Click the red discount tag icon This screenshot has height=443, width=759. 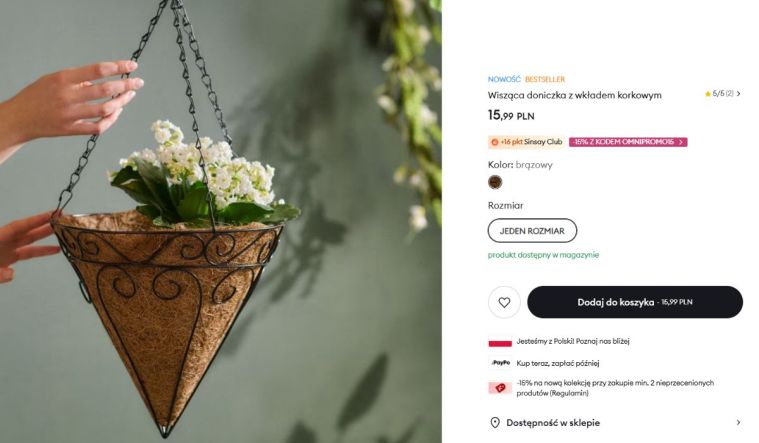pos(500,388)
